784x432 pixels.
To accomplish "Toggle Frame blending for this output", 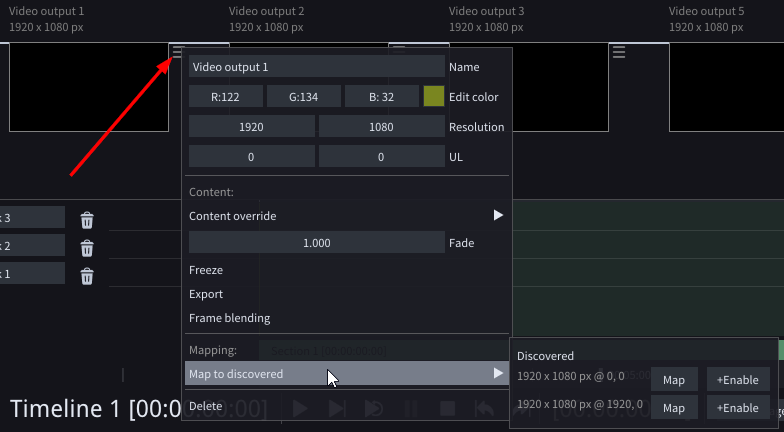I will 229,318.
